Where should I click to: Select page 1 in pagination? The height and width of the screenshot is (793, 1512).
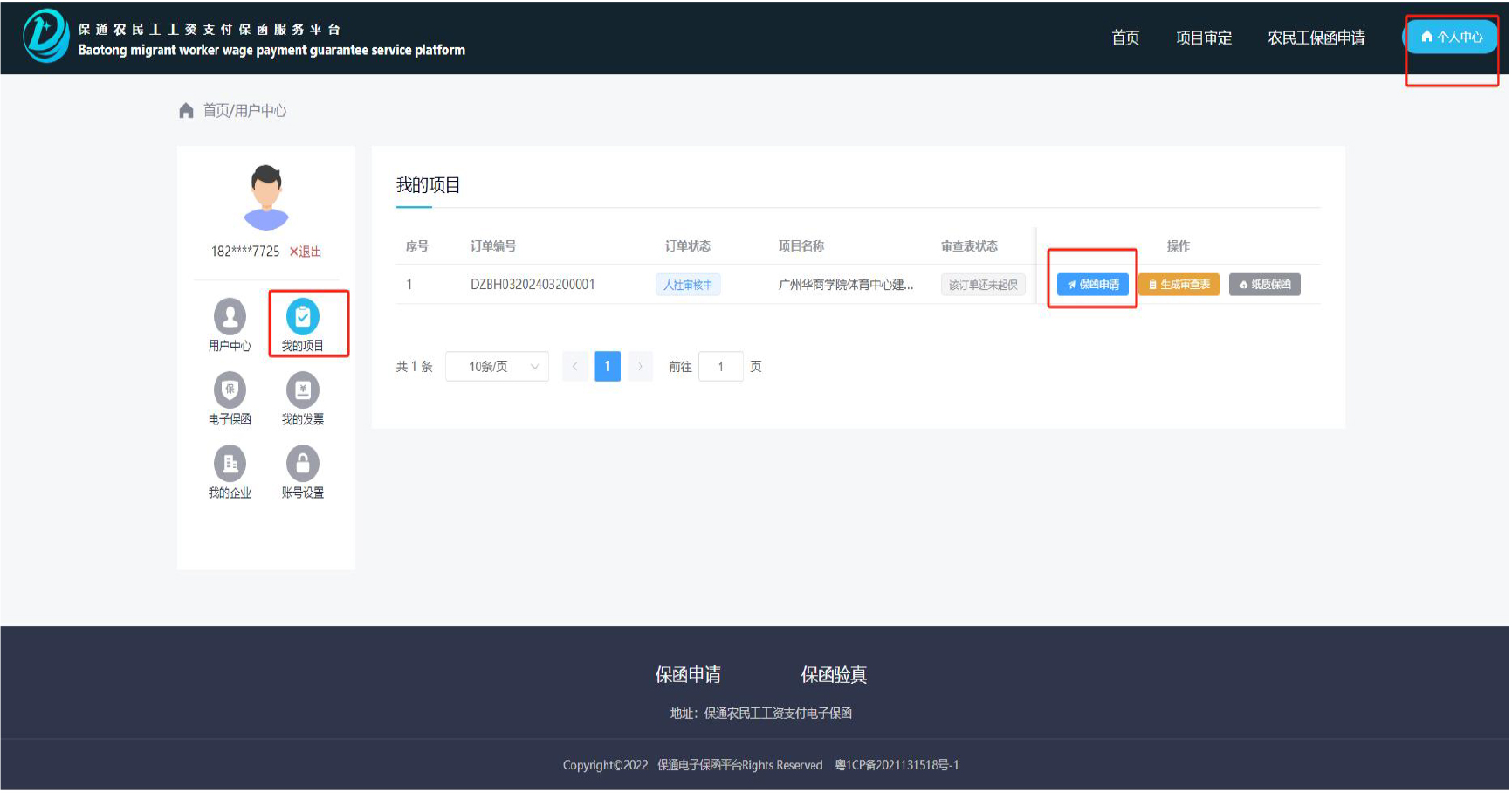pos(608,367)
